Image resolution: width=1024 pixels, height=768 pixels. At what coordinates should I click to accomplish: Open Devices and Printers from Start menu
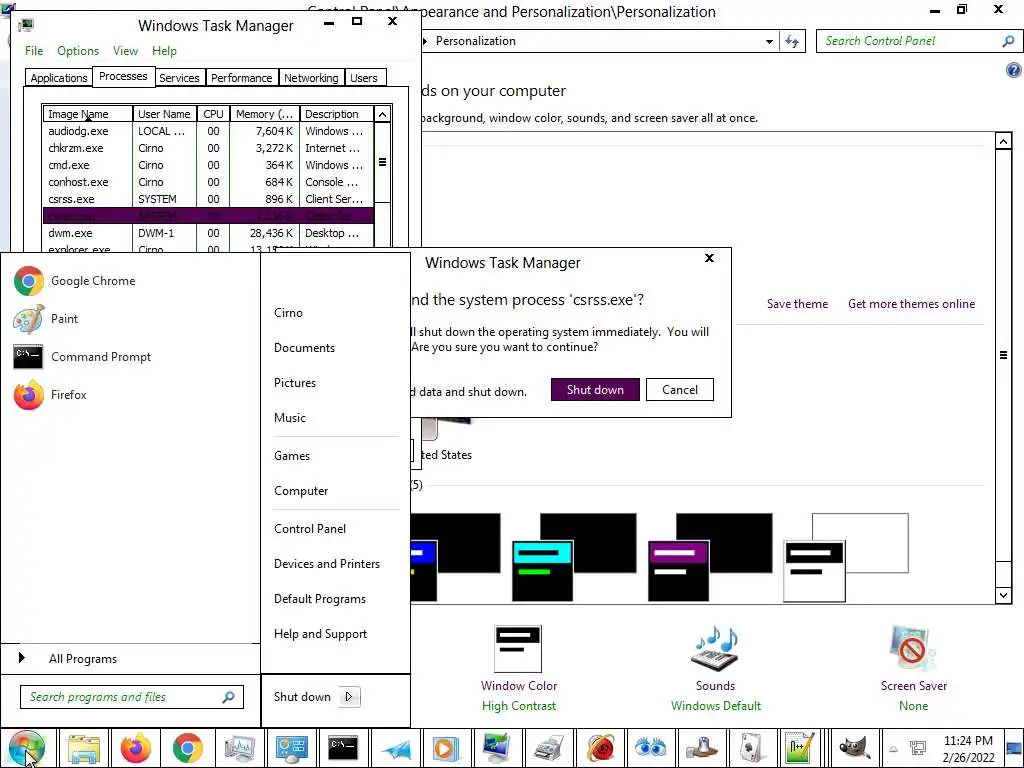(327, 564)
